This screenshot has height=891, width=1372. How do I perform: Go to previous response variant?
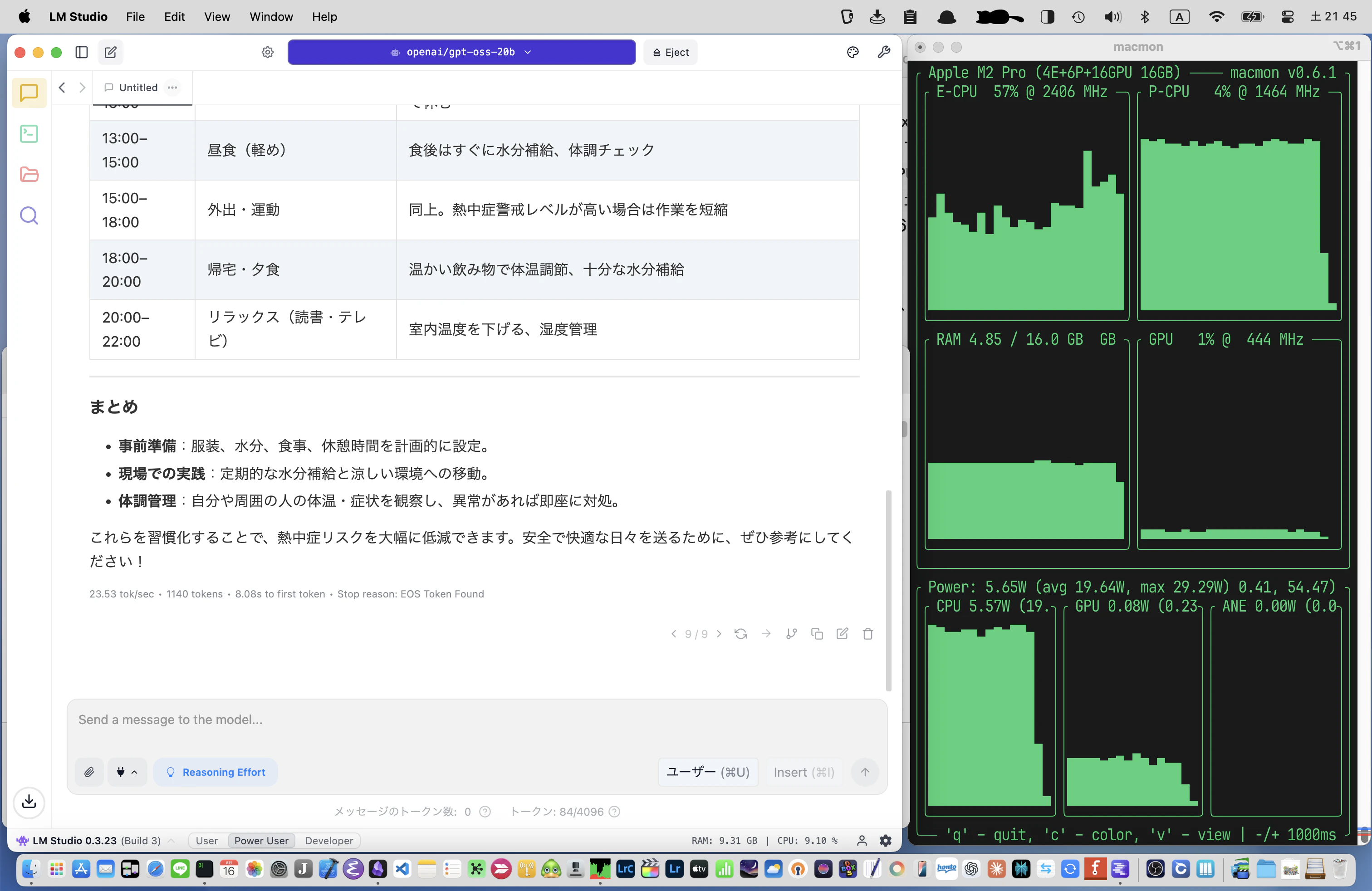[x=673, y=634]
